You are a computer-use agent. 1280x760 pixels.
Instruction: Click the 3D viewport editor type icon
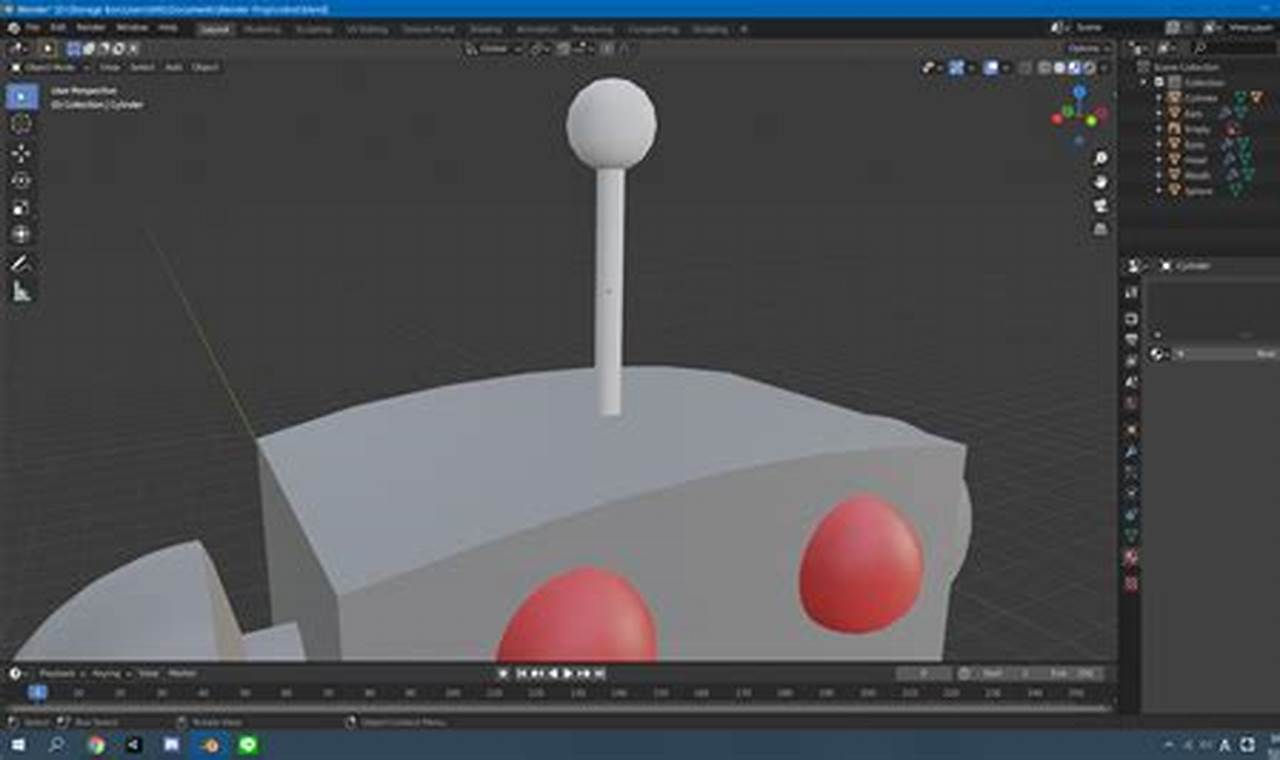pos(18,47)
